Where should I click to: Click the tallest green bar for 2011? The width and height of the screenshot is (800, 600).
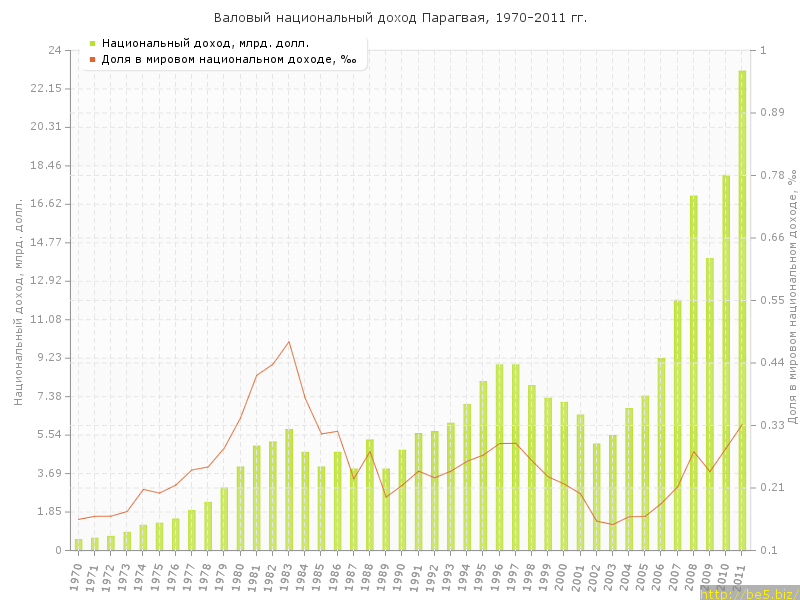click(x=742, y=310)
